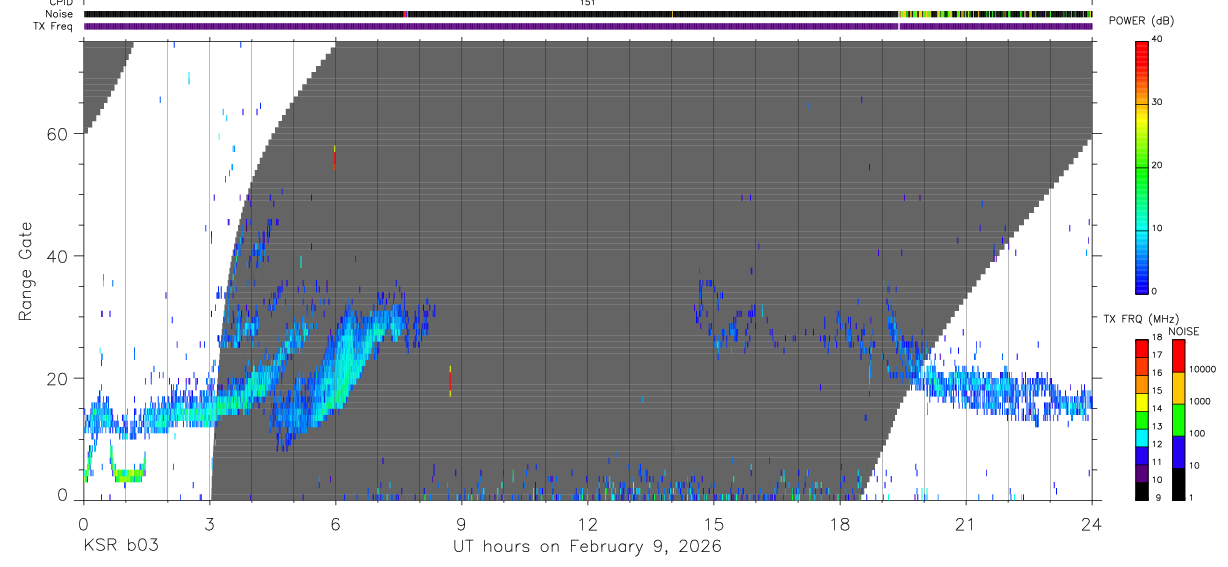Click the 24 tick on UT hours axis
This screenshot has width=1228, height=567.
click(x=1092, y=524)
